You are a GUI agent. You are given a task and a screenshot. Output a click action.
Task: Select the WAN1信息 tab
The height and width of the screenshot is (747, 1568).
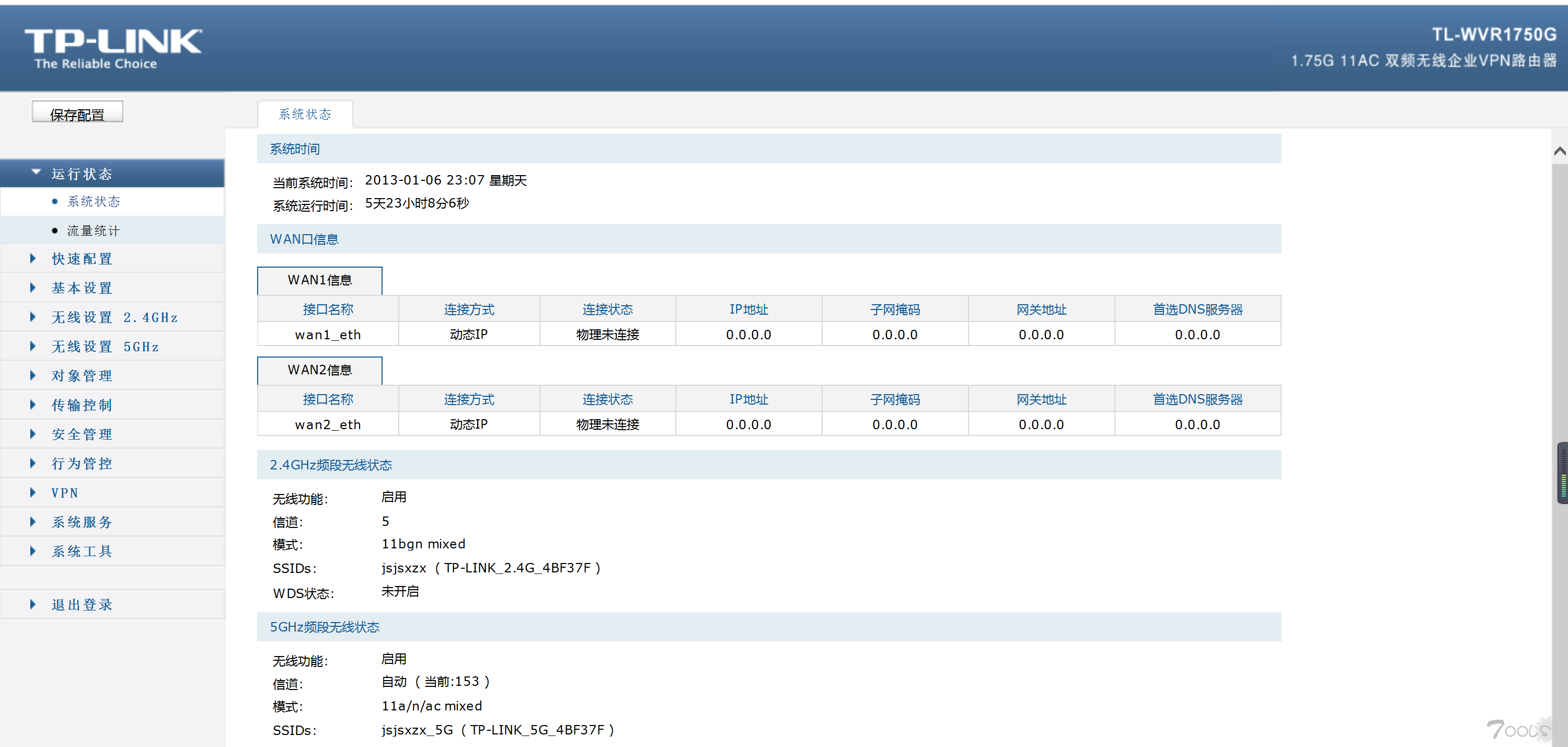click(x=320, y=281)
